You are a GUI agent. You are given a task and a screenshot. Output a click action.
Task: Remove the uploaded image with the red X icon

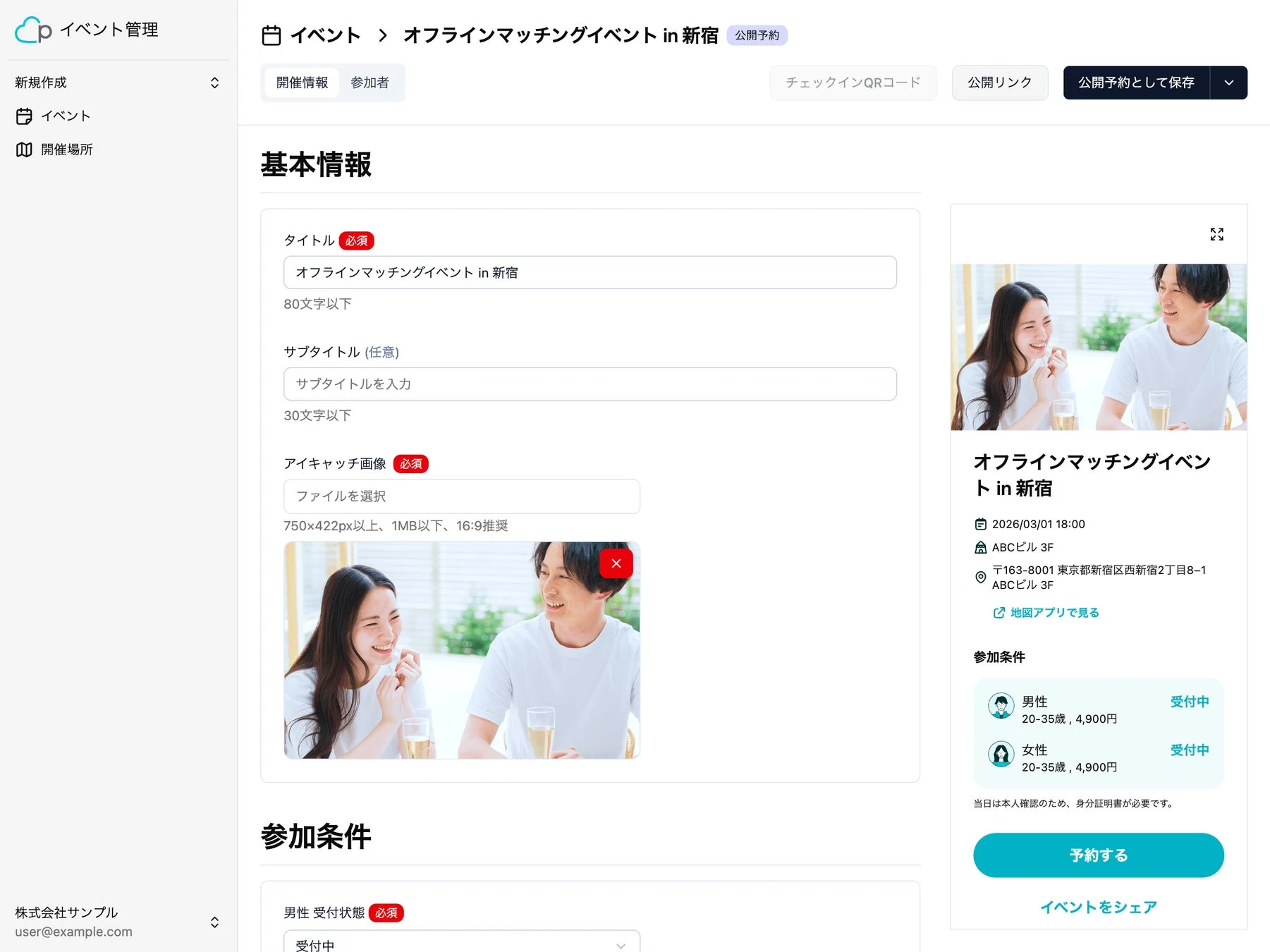(616, 563)
